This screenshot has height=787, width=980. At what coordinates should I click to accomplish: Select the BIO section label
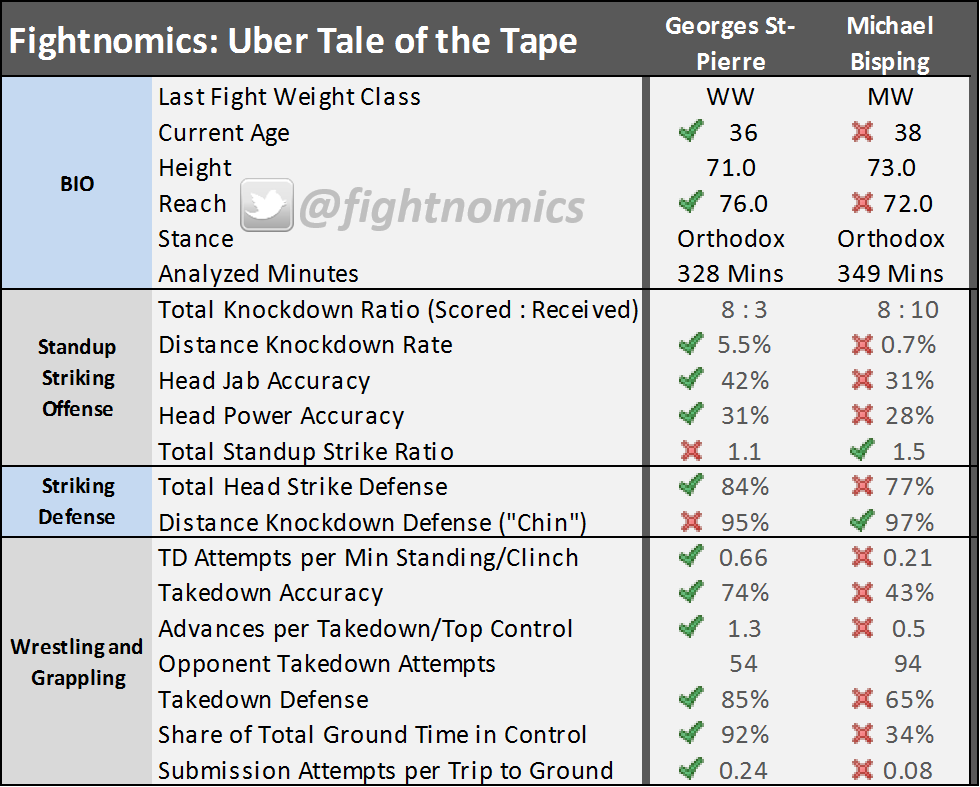(x=77, y=185)
